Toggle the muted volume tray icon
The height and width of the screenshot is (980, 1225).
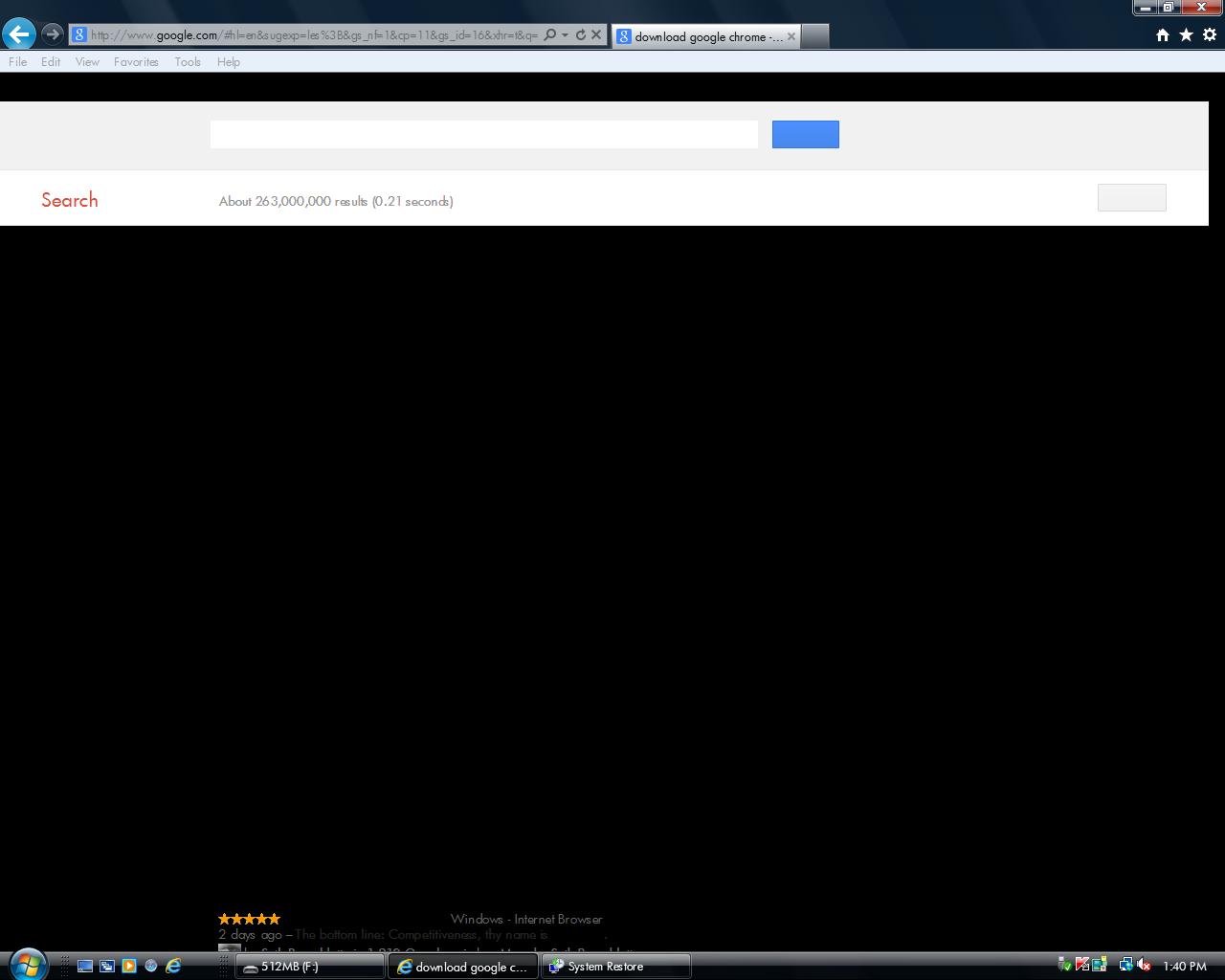coord(1144,966)
